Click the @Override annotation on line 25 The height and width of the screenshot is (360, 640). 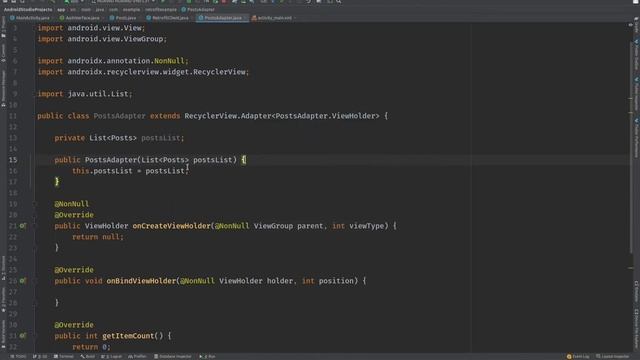pos(74,270)
